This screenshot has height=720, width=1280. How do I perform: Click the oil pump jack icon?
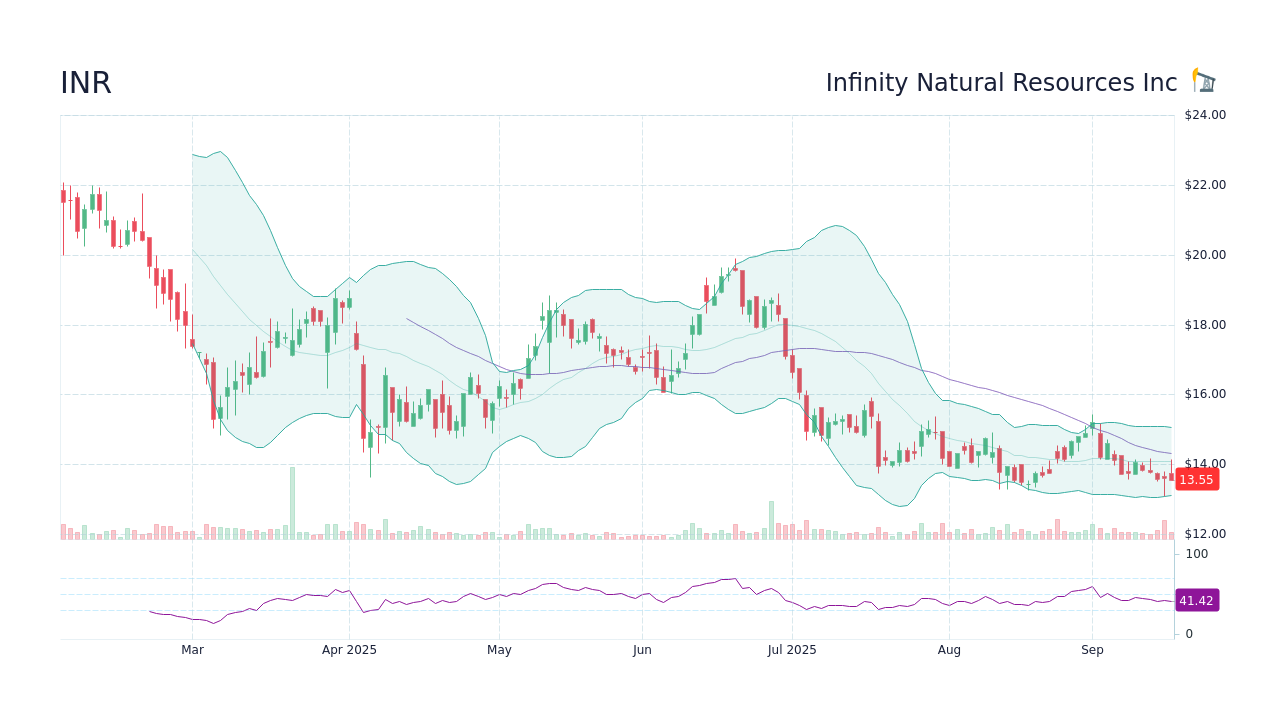click(x=1203, y=81)
